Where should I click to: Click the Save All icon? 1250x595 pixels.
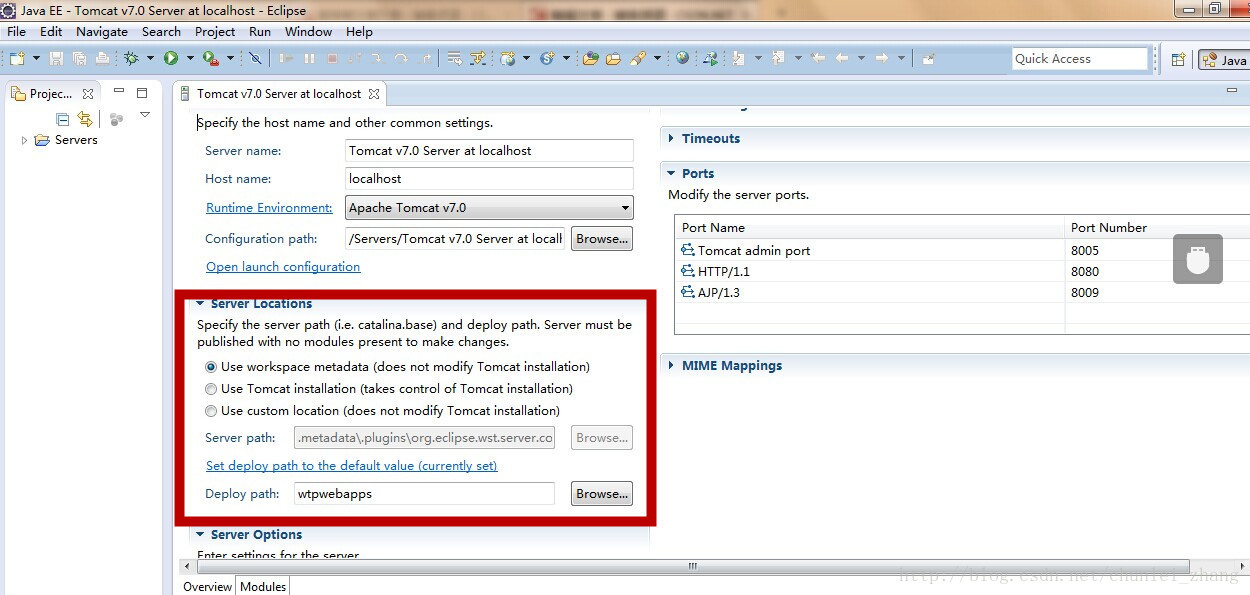click(x=79, y=58)
